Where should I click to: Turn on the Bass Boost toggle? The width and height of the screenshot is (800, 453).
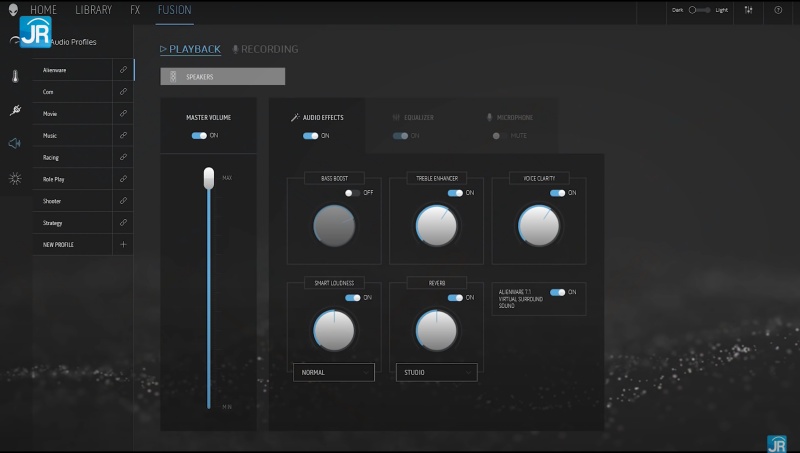pyautogui.click(x=352, y=192)
